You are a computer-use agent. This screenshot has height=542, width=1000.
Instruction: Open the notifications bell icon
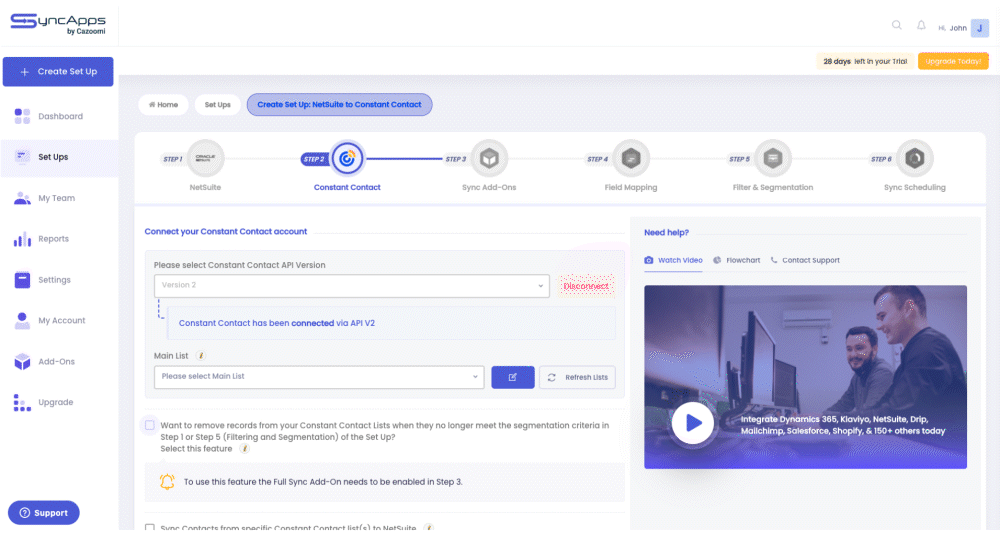click(921, 26)
